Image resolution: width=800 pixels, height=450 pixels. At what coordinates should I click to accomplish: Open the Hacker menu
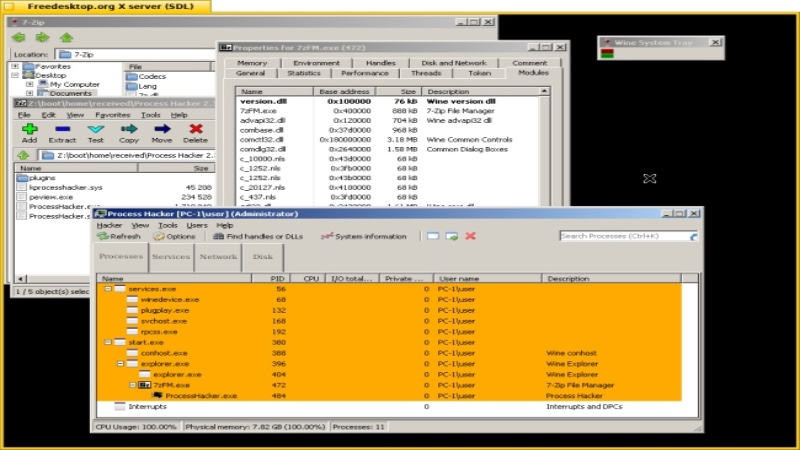click(109, 225)
